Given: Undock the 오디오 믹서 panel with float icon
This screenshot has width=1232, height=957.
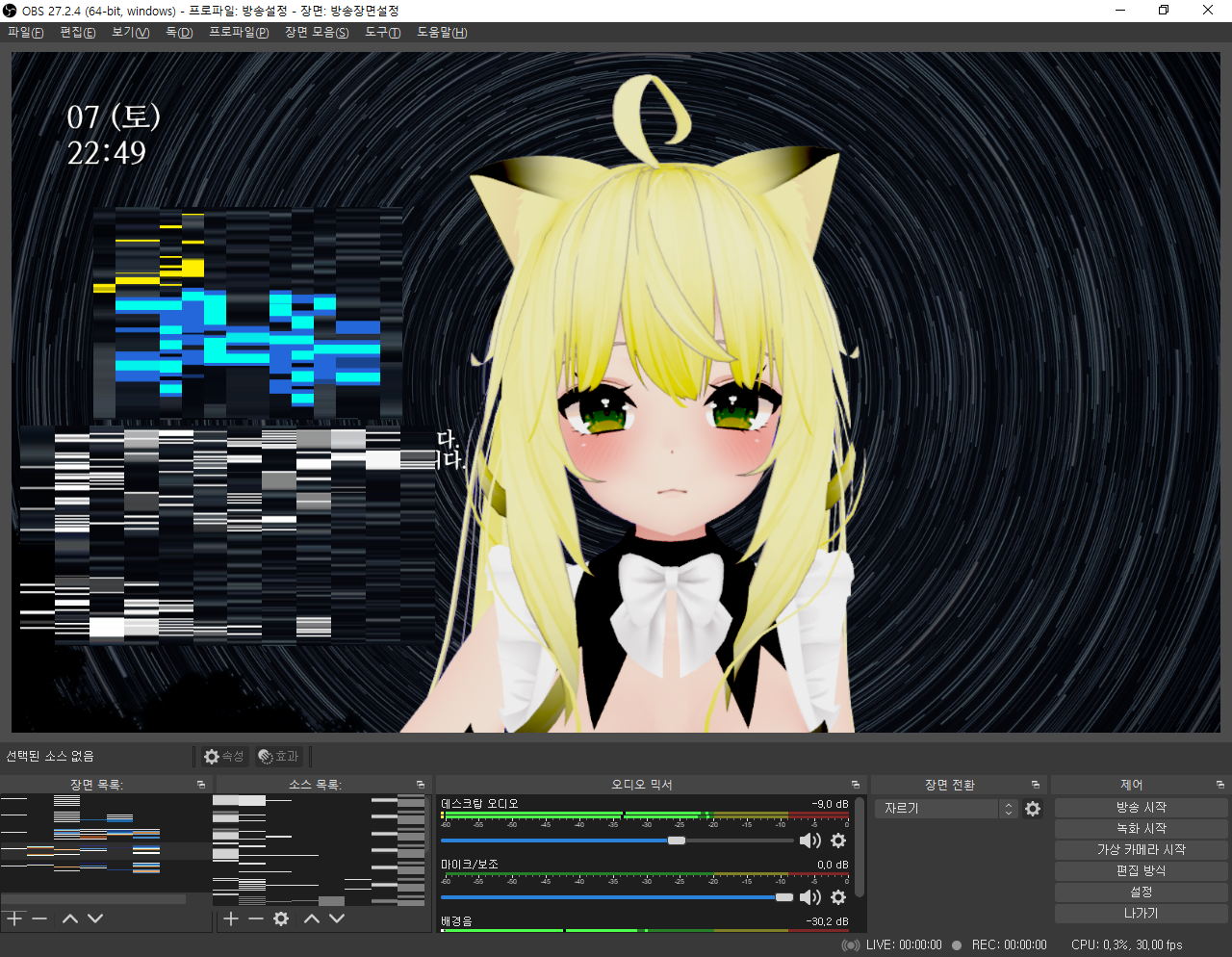Looking at the screenshot, I should pos(856,785).
